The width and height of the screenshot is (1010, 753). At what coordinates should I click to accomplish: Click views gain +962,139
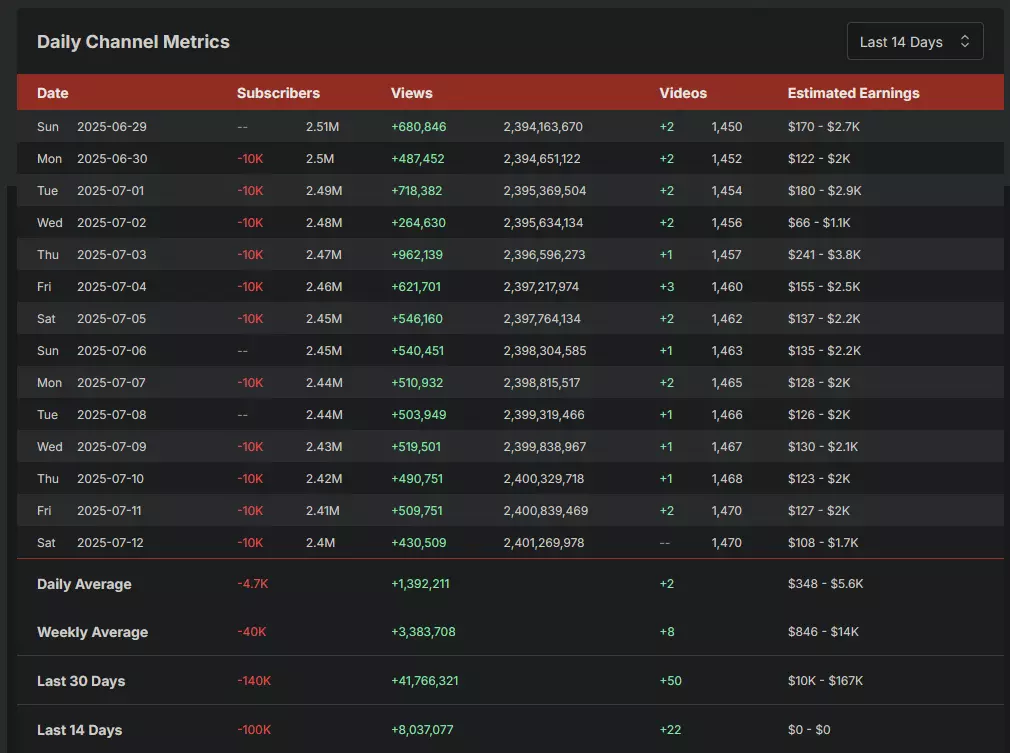pos(417,254)
